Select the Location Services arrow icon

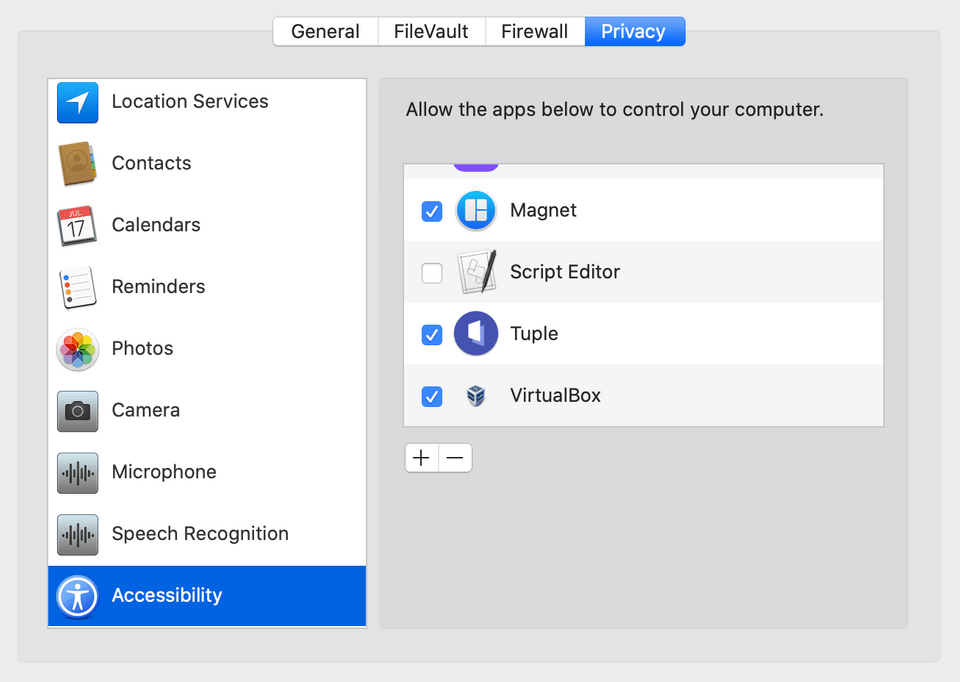[x=77, y=101]
